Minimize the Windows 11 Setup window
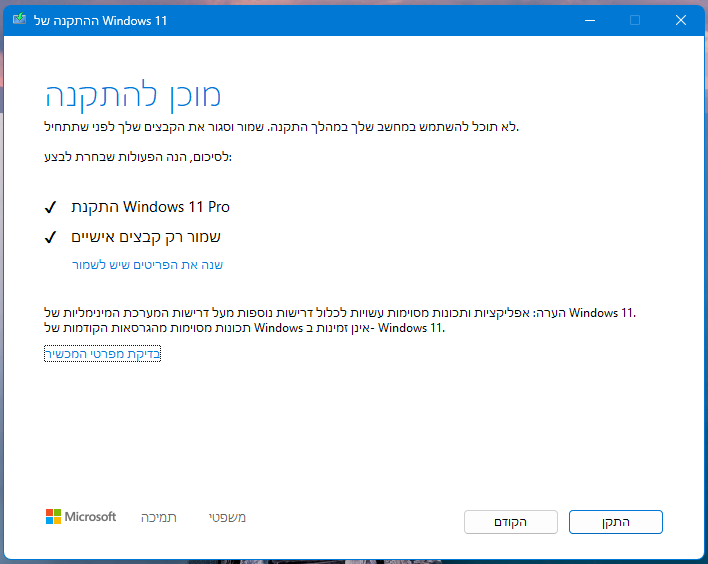The height and width of the screenshot is (564, 708). click(590, 20)
